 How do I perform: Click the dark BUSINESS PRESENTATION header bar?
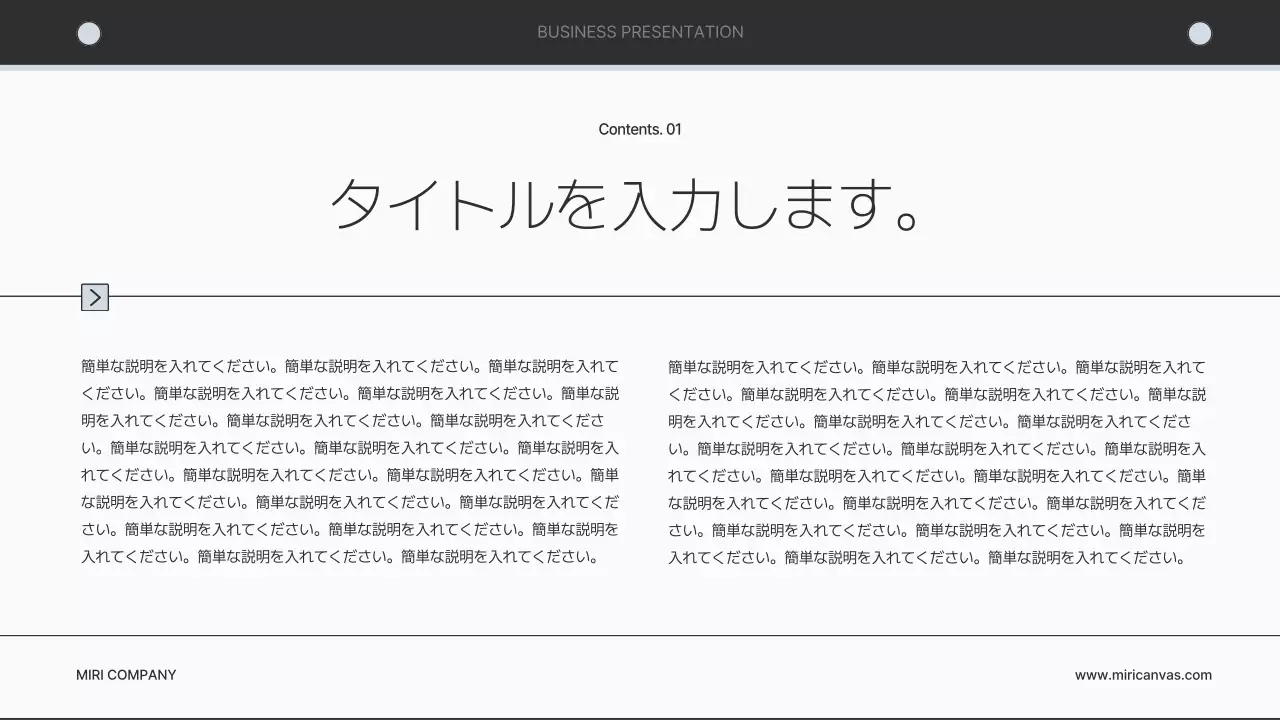tap(300, 30)
